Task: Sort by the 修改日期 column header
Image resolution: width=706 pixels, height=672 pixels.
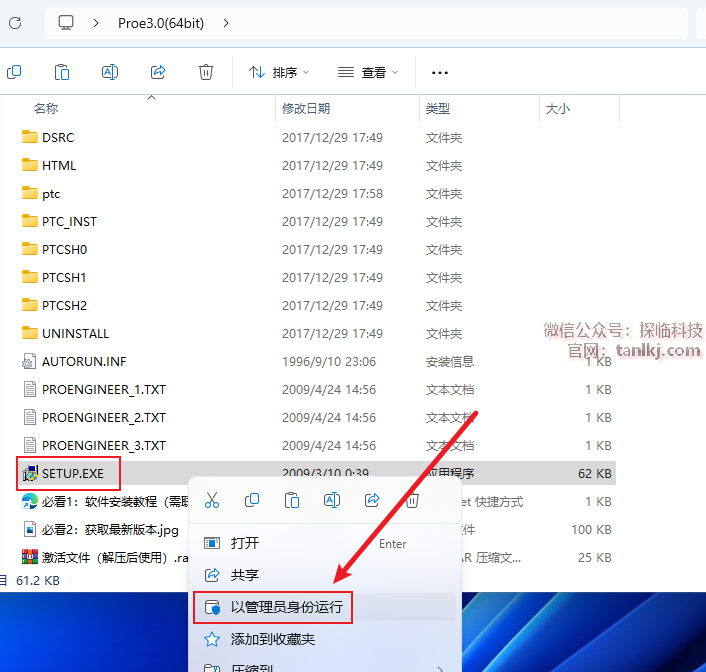Action: pos(306,109)
